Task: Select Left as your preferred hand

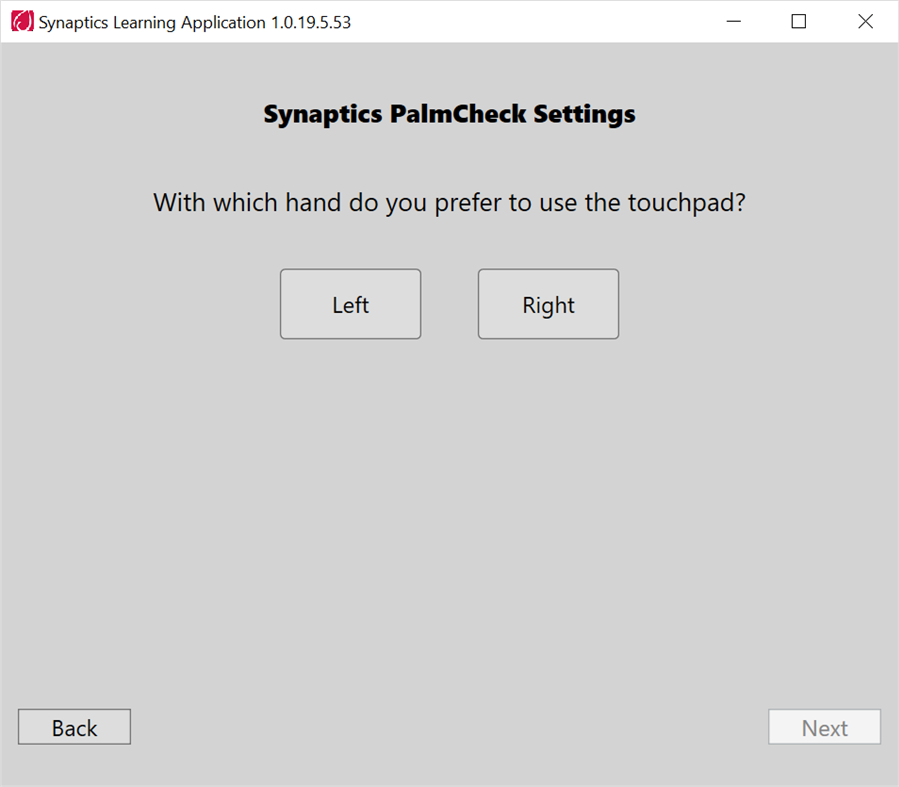Action: coord(350,304)
